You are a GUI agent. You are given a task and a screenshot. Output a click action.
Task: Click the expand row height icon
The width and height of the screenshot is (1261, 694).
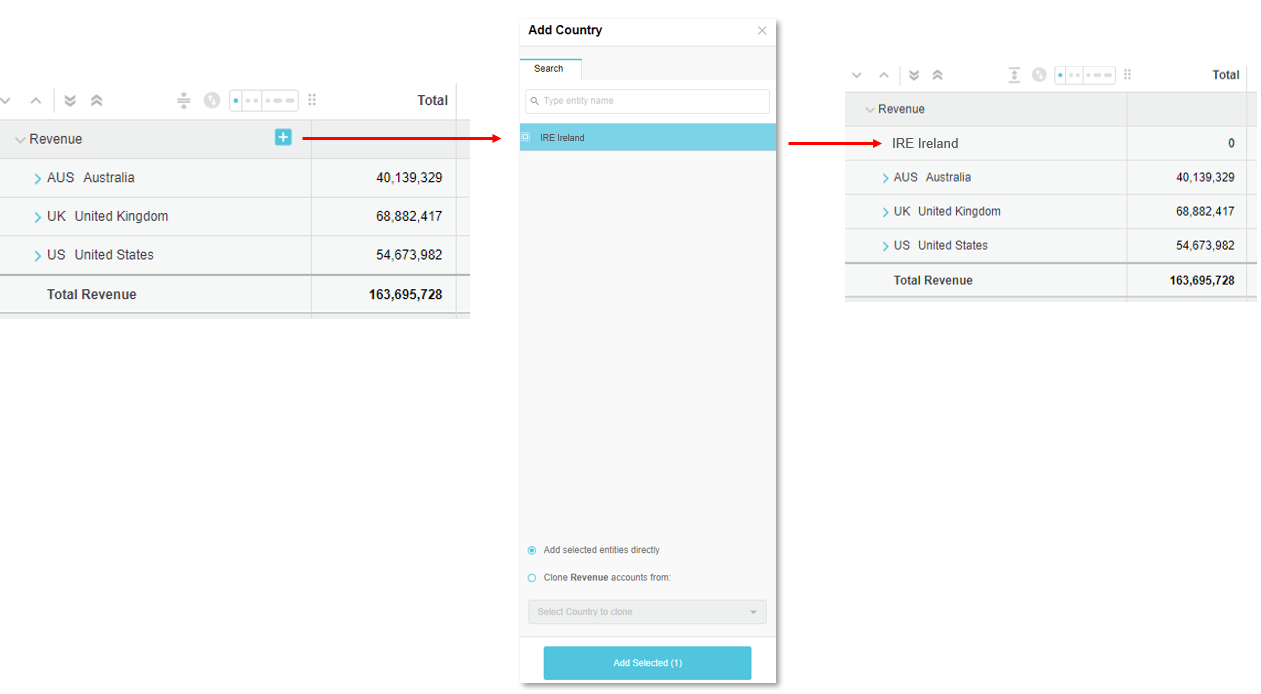(1014, 75)
